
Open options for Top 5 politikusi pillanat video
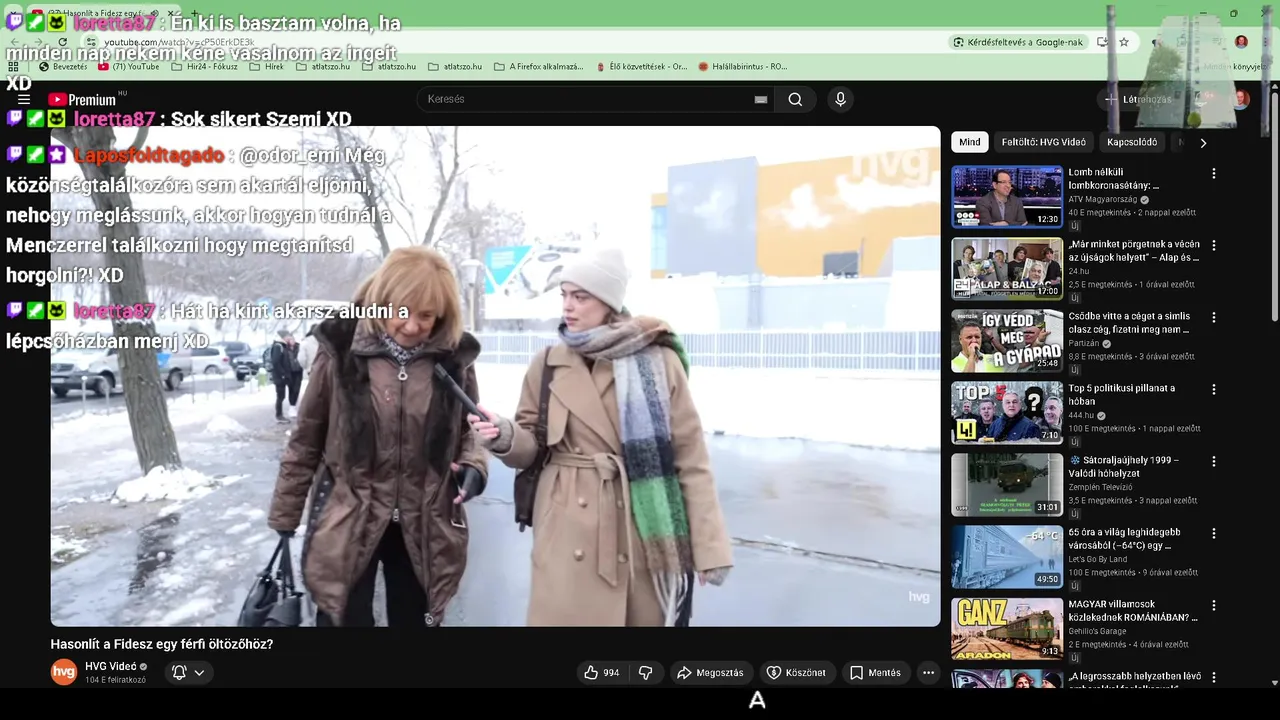pos(1214,389)
